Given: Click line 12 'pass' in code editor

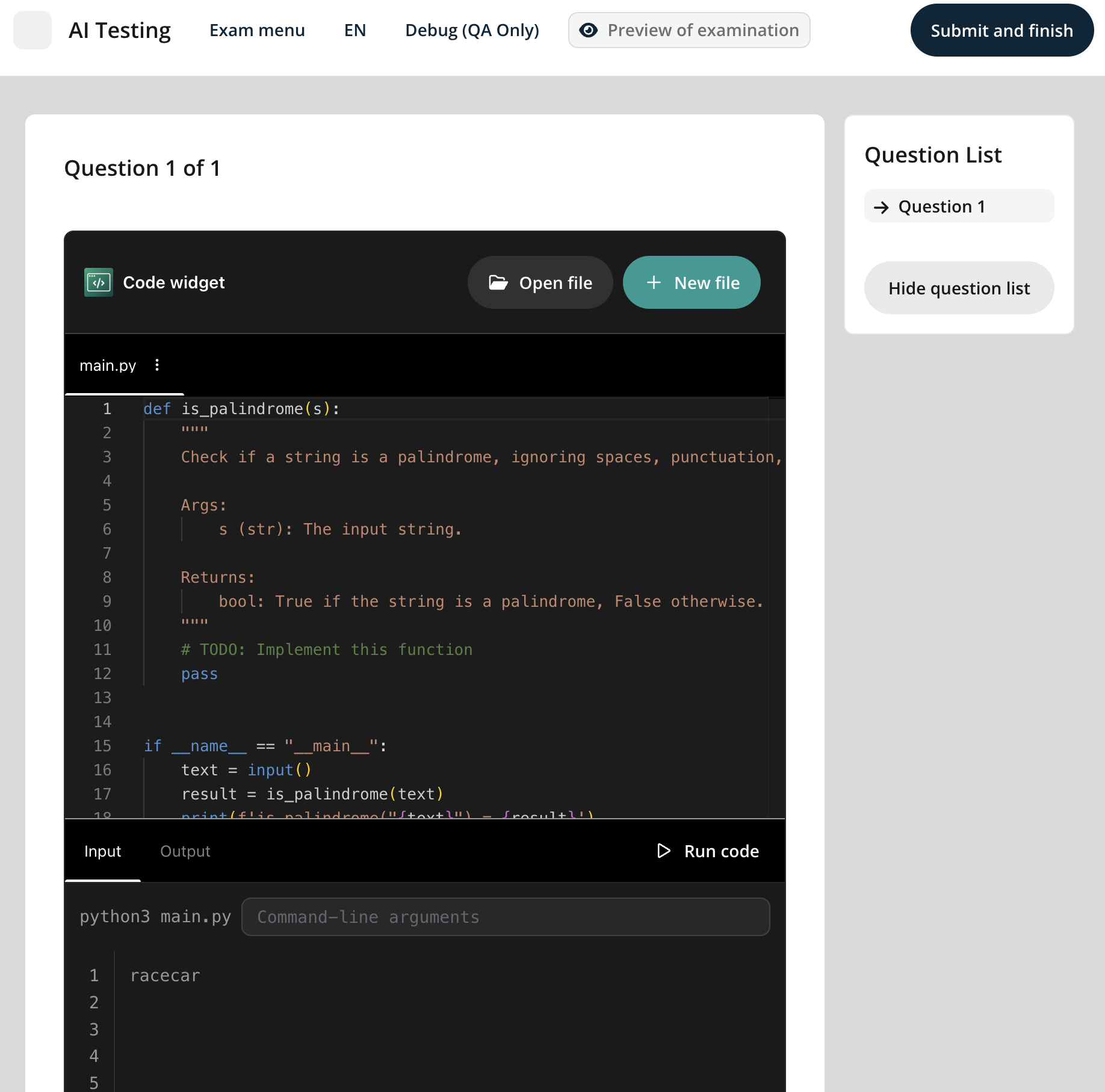Looking at the screenshot, I should (199, 674).
